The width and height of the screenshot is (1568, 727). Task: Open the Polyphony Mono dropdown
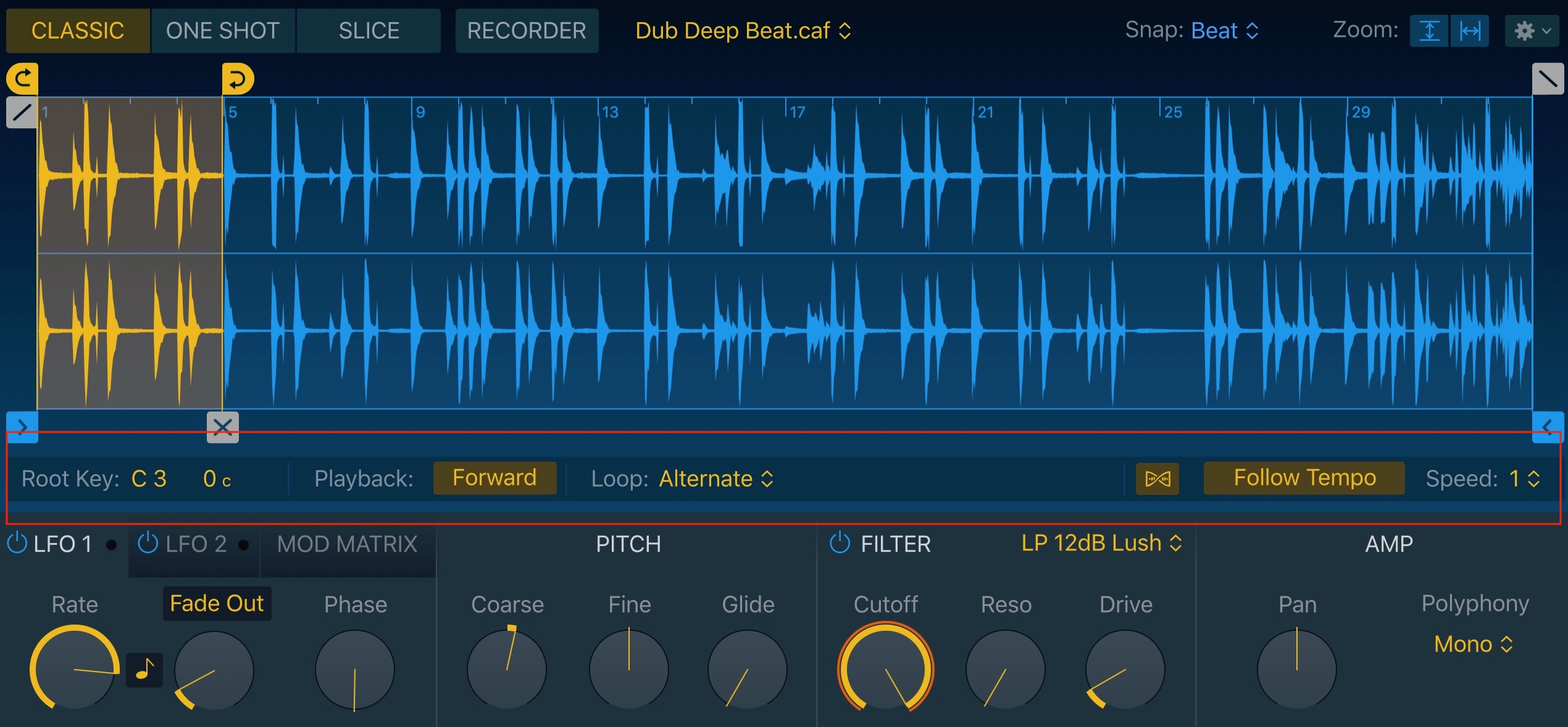[x=1474, y=644]
